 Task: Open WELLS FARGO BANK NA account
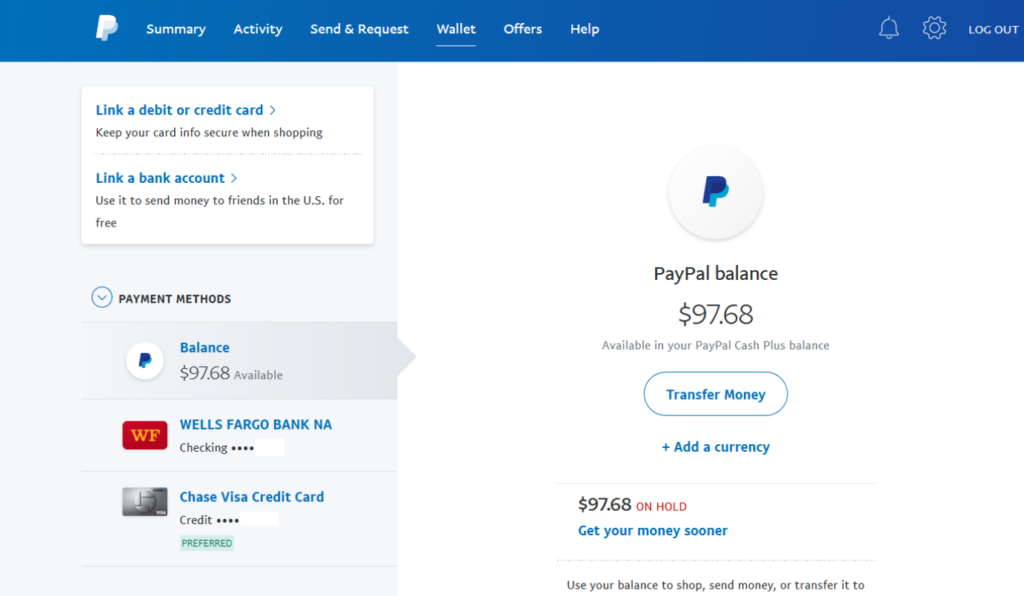(x=255, y=425)
